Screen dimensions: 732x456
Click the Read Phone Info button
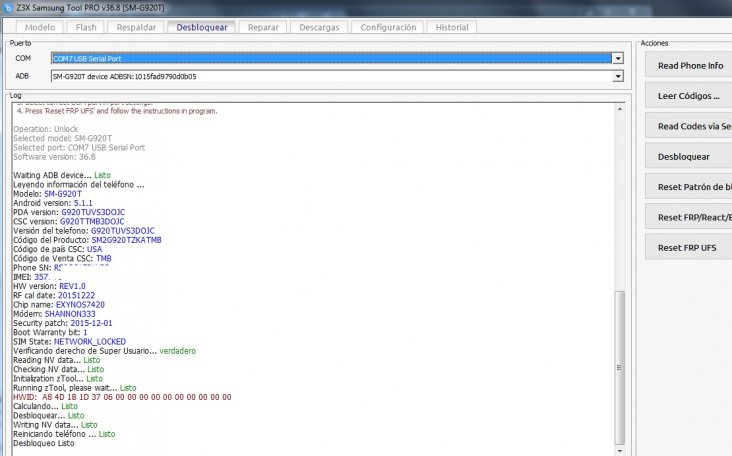689,65
